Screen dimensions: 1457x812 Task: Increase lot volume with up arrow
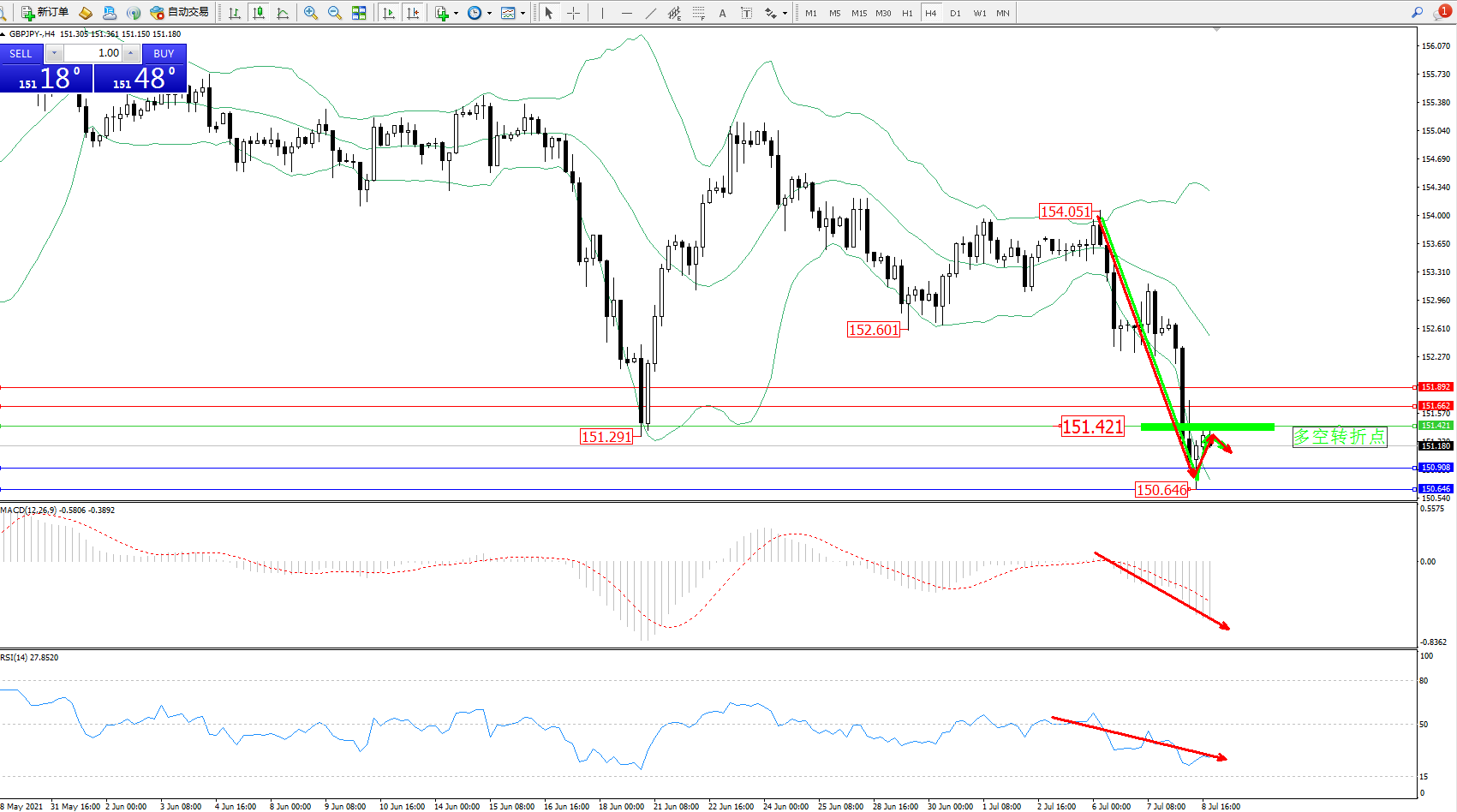click(x=130, y=53)
